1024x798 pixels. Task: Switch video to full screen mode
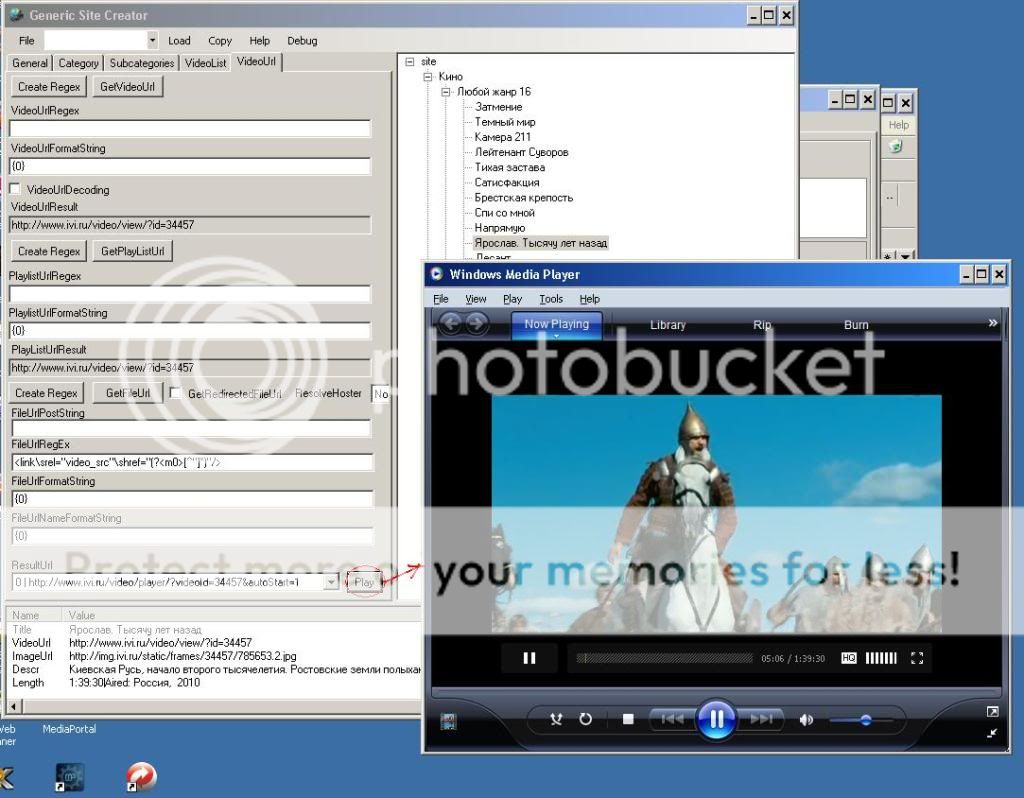point(917,658)
